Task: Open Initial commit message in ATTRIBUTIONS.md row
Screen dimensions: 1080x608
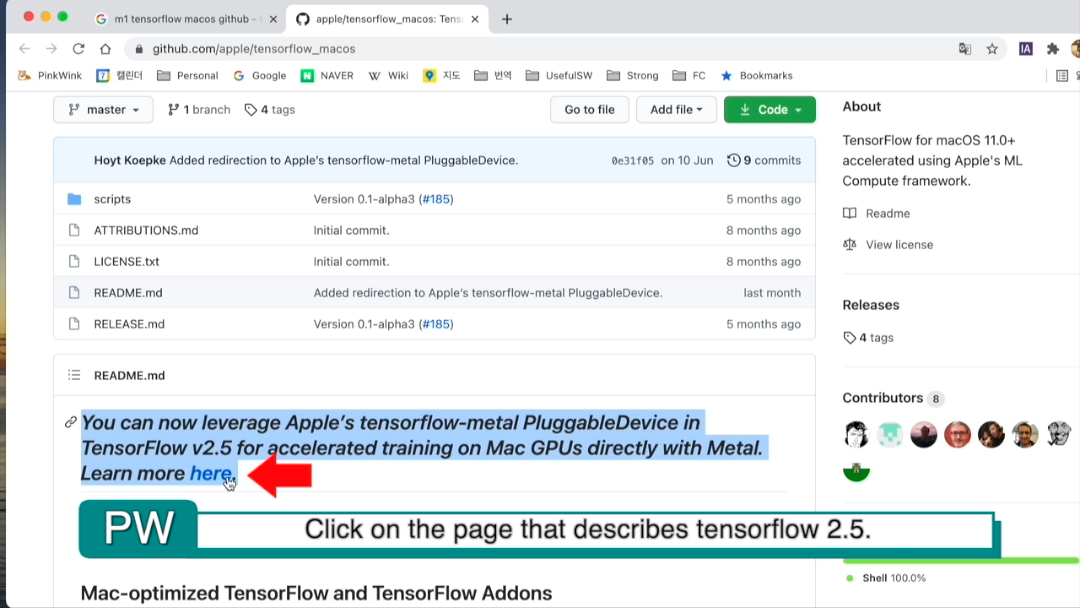Action: [351, 230]
